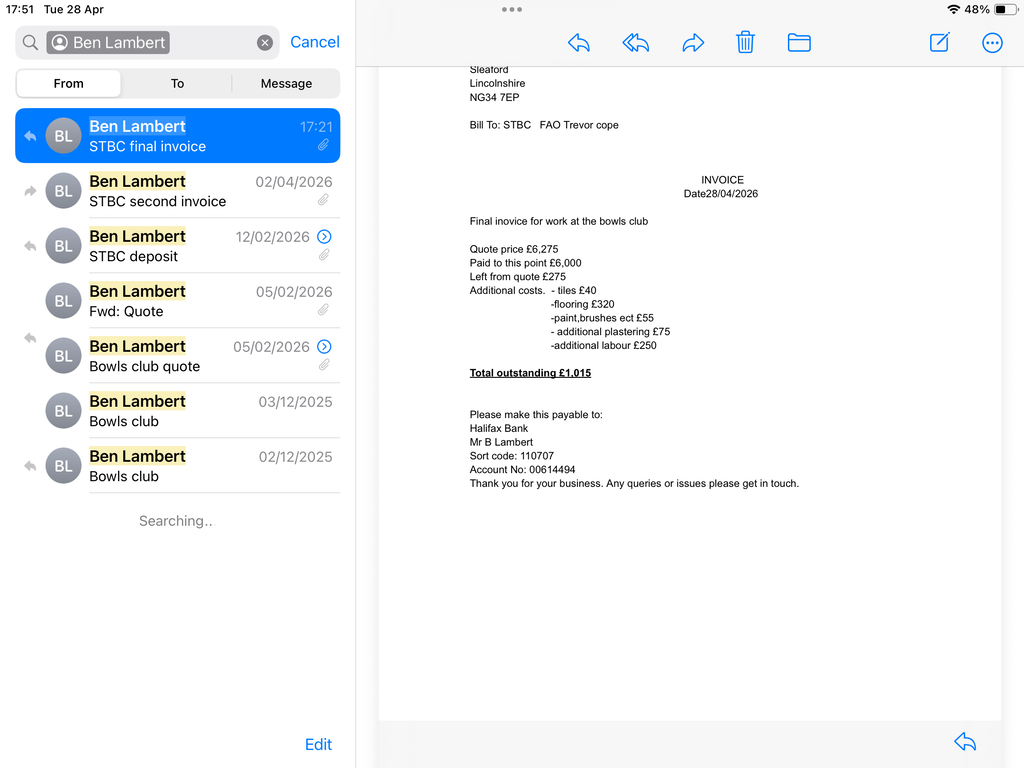Viewport: 1024px width, 768px height.
Task: Tap the Sort code: 110707 line
Action: [511, 456]
